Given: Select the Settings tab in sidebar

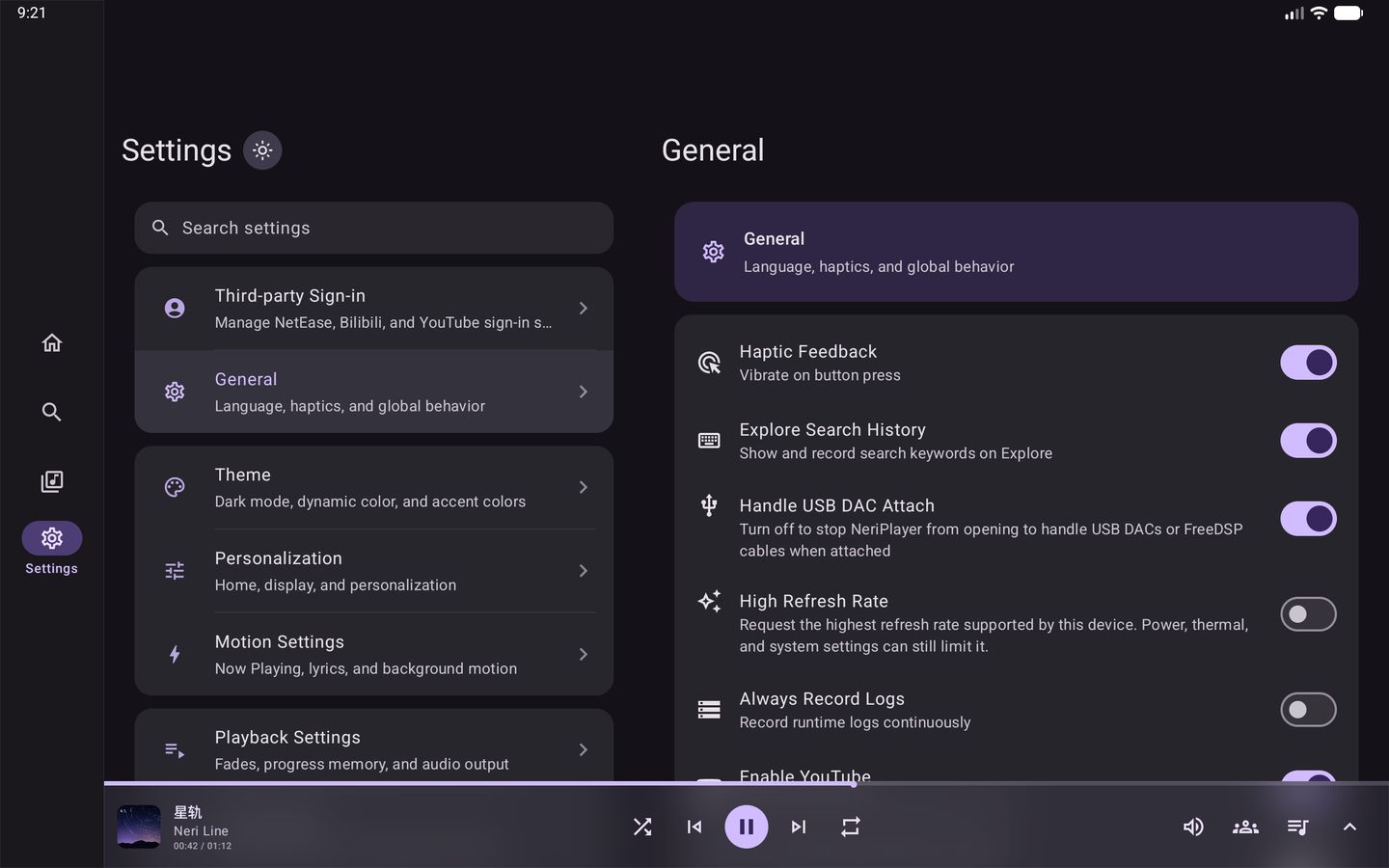Looking at the screenshot, I should tap(52, 549).
